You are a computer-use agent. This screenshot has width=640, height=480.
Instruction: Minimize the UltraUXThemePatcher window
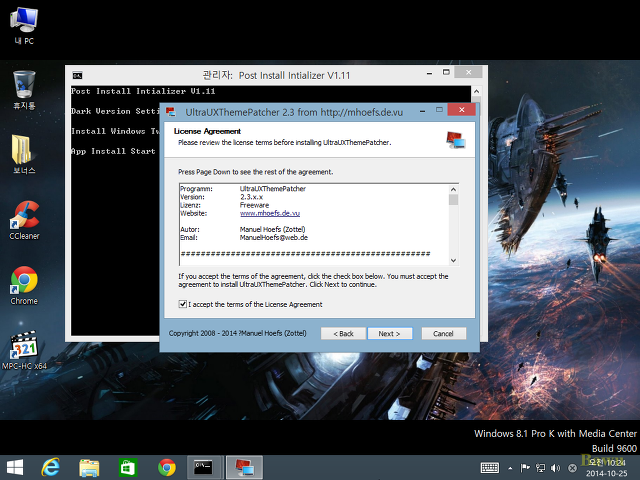423,111
